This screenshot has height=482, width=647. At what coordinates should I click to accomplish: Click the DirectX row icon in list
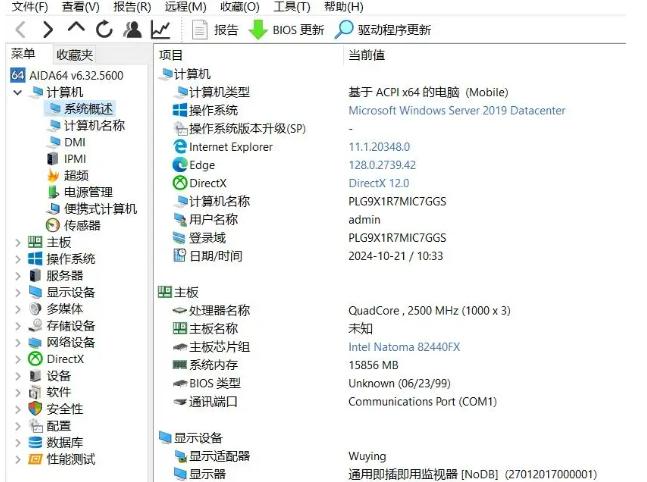(x=180, y=183)
